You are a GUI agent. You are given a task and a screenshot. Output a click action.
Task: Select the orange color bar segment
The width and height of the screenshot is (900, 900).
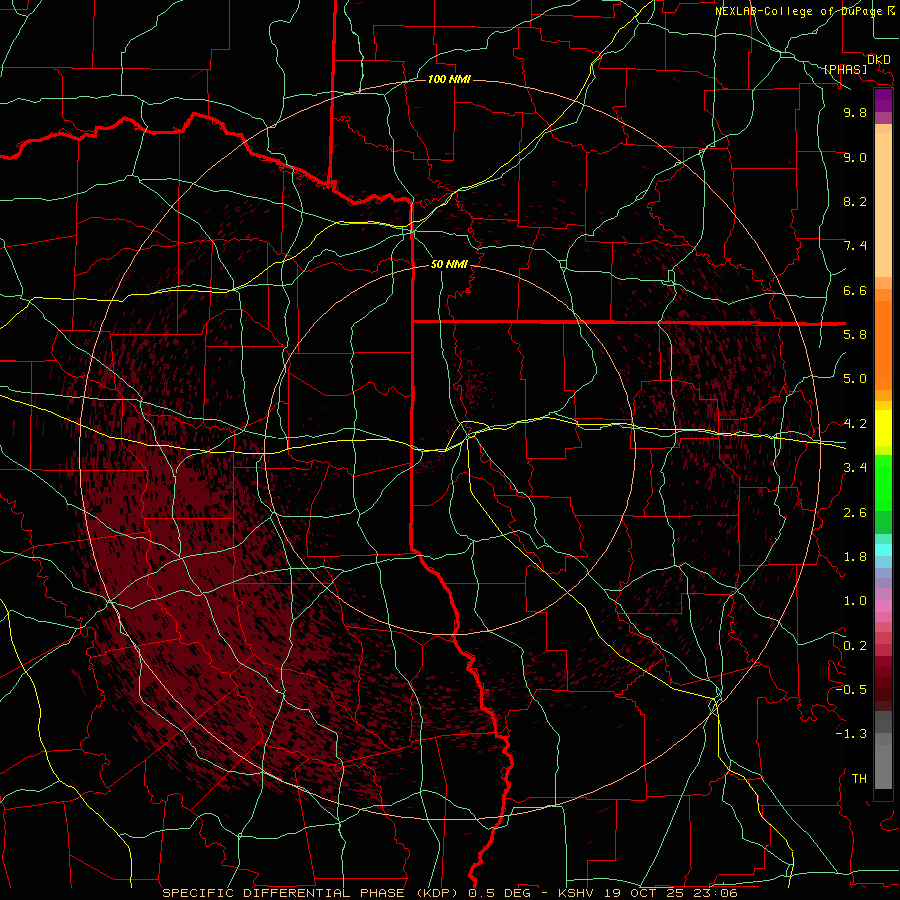click(883, 346)
